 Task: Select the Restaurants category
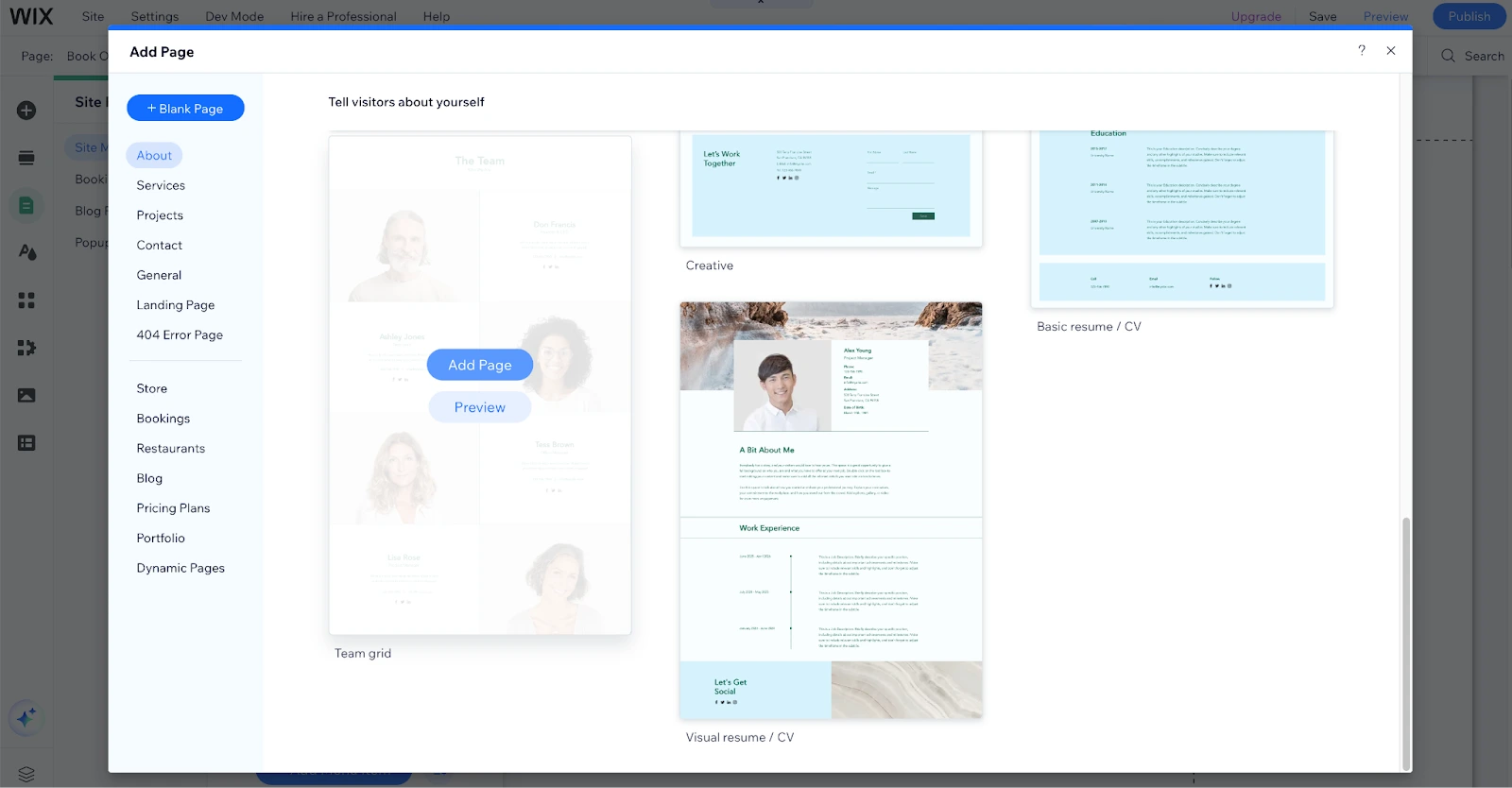(x=171, y=449)
